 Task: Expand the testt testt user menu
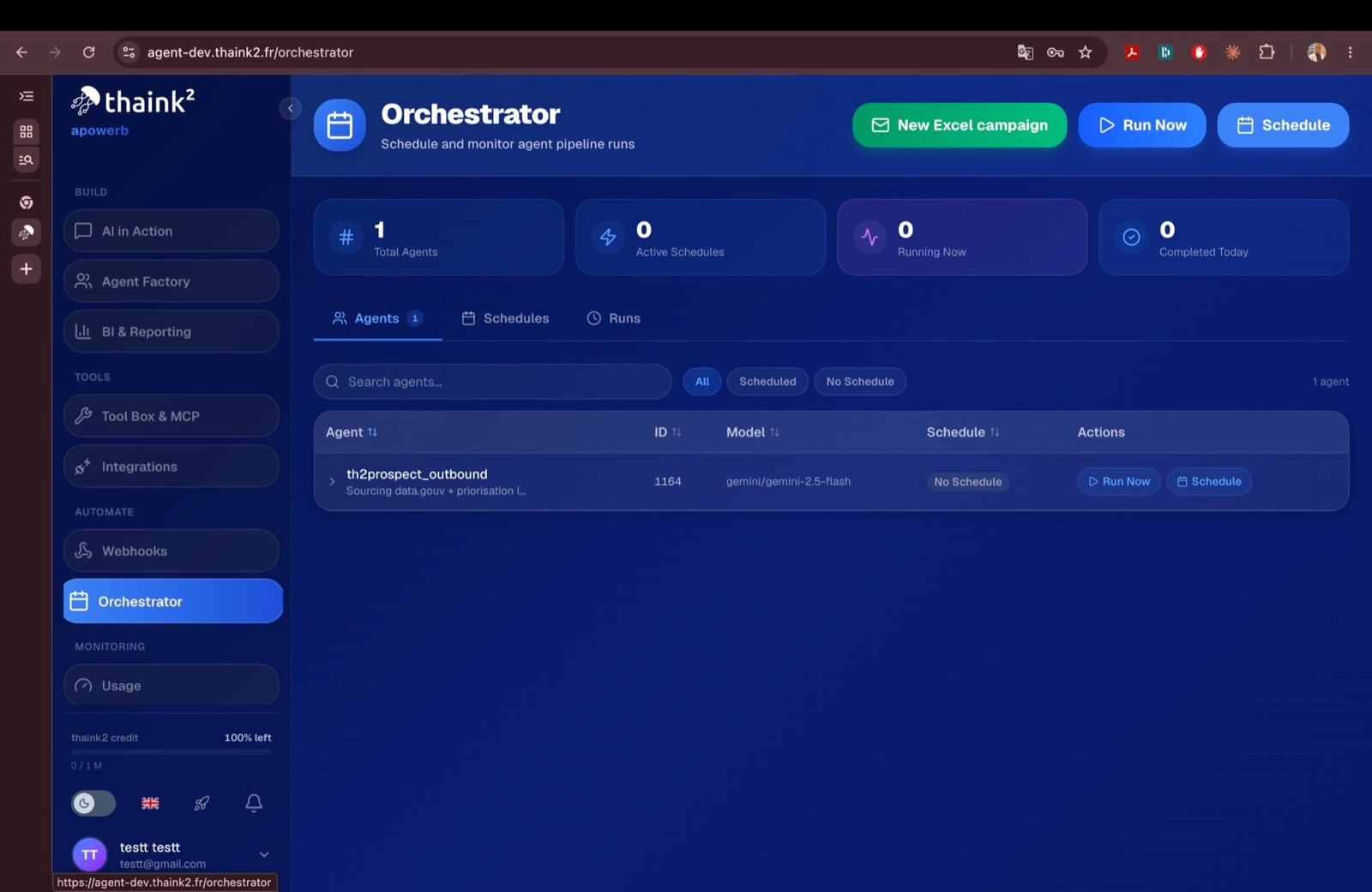pyautogui.click(x=264, y=854)
